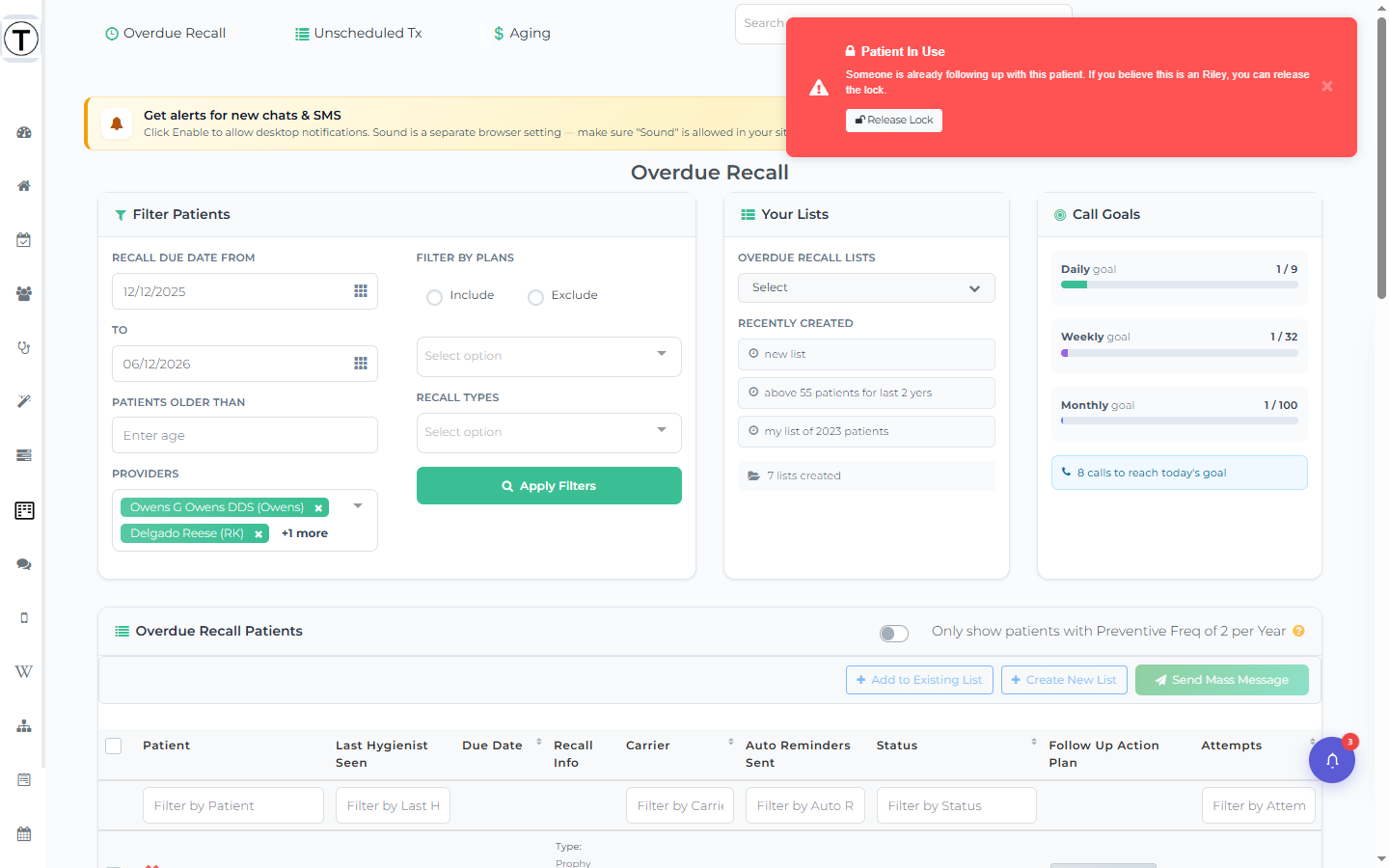Viewport: 1389px width, 868px height.
Task: Open the patients group icon in sidebar
Action: pyautogui.click(x=24, y=294)
